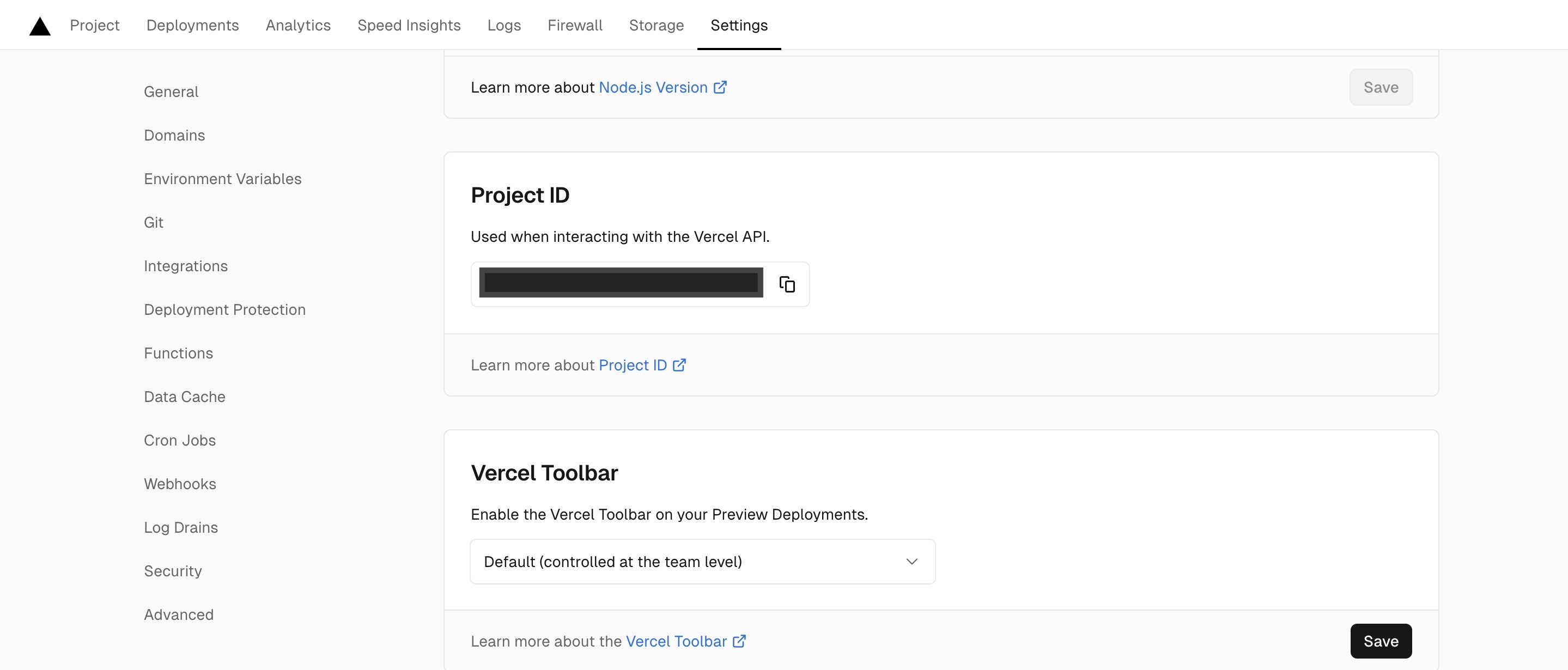Open the Vercel Toolbar documentation link

pos(676,641)
